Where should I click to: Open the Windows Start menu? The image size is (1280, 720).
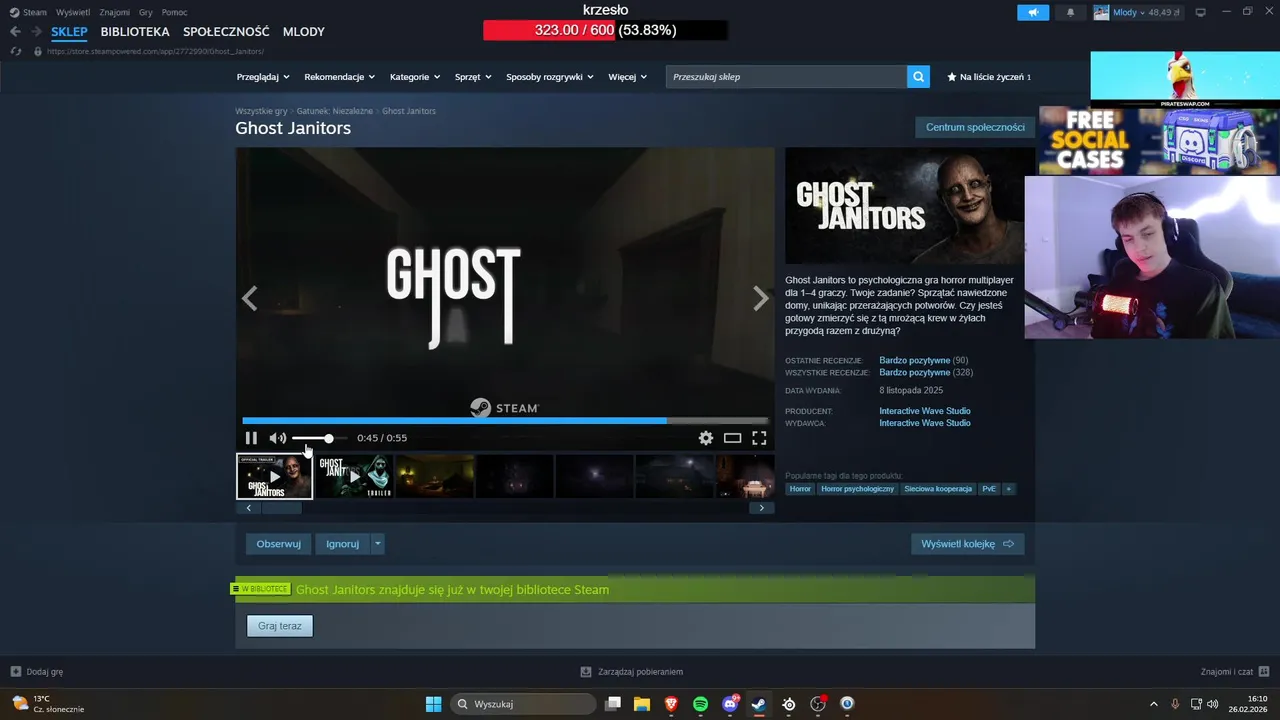pos(433,704)
